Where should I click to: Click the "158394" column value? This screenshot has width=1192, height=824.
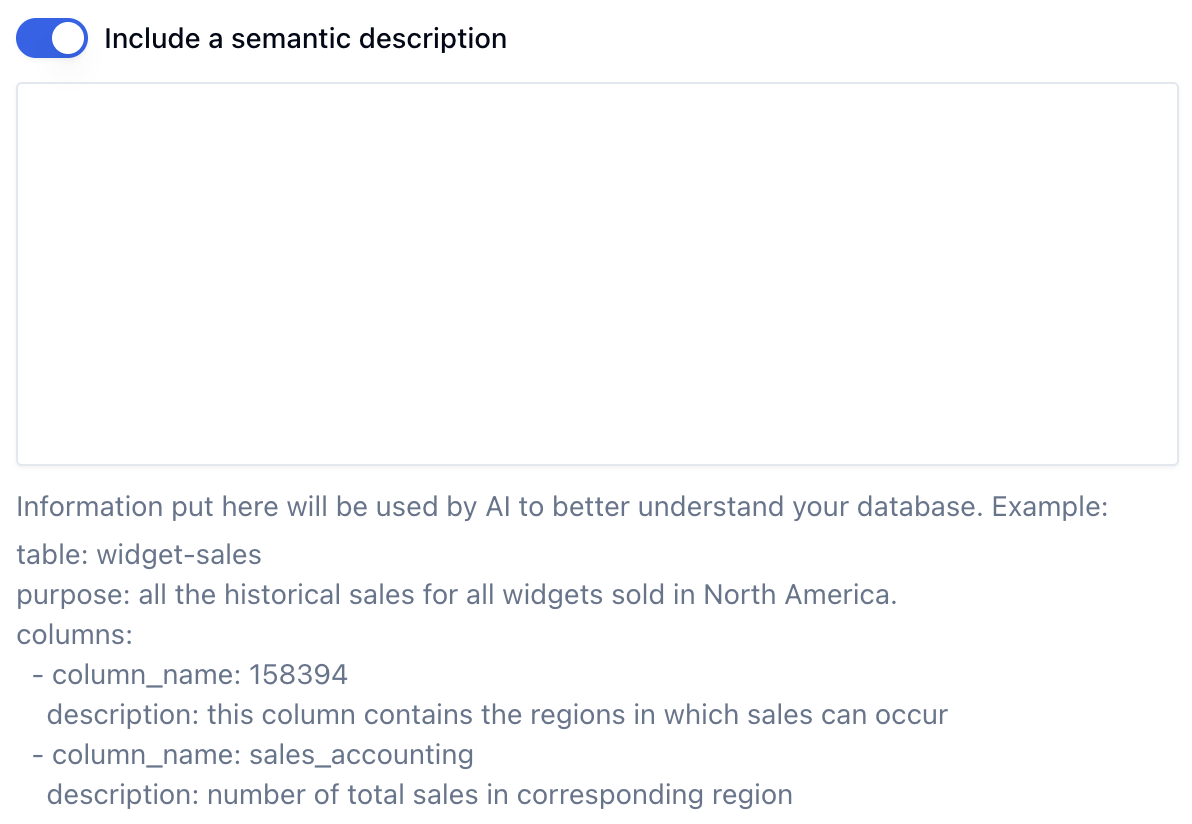(299, 675)
